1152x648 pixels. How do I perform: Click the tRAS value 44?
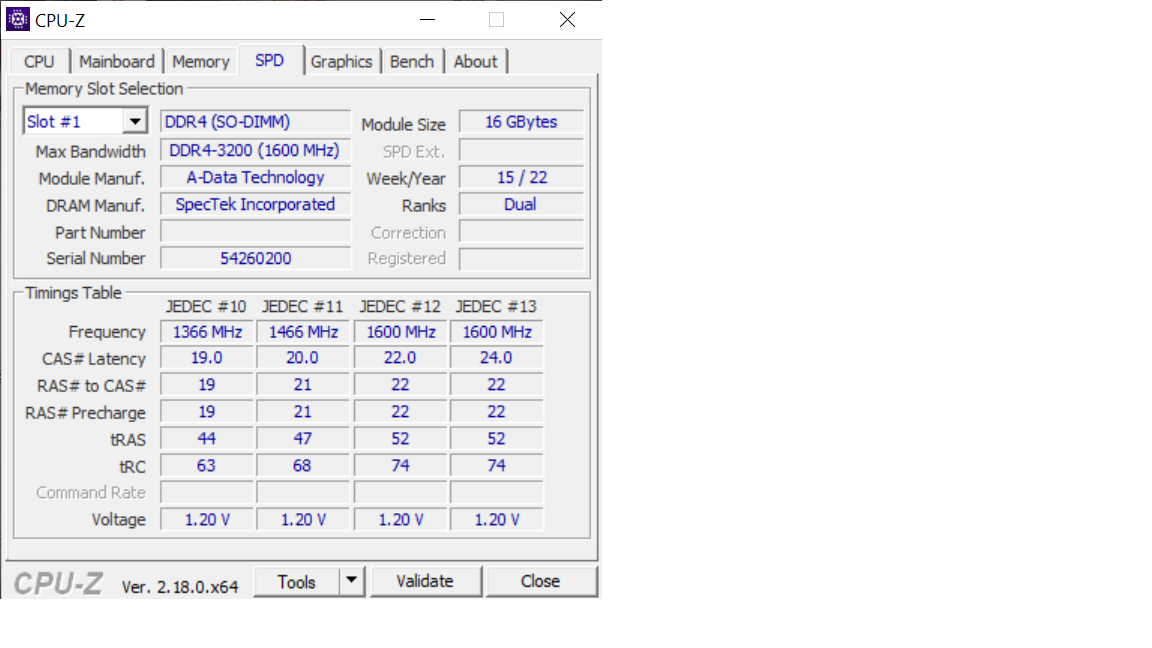point(207,439)
